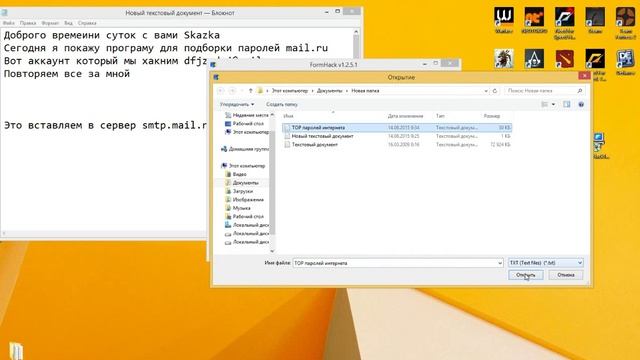The height and width of the screenshot is (360, 640).
Task: Click the Notepad text line mentioning Skazka
Action: 112,35
